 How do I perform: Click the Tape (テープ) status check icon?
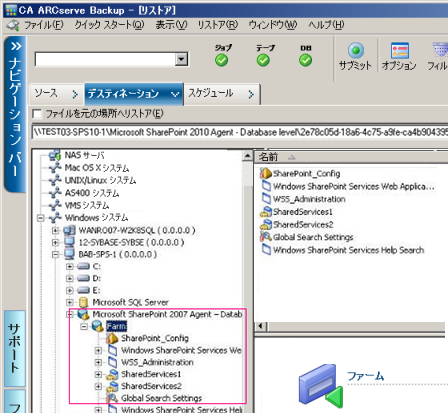263,60
